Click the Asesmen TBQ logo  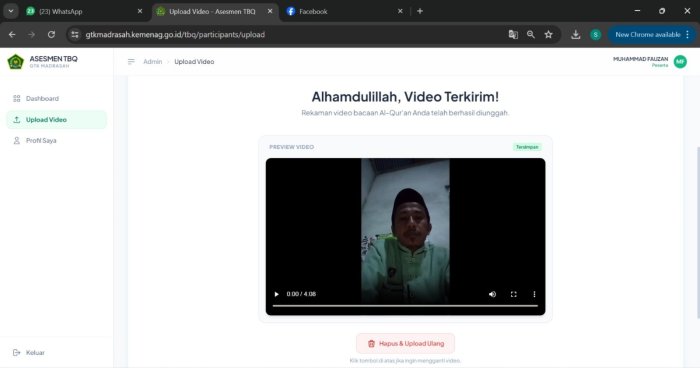[x=16, y=62]
